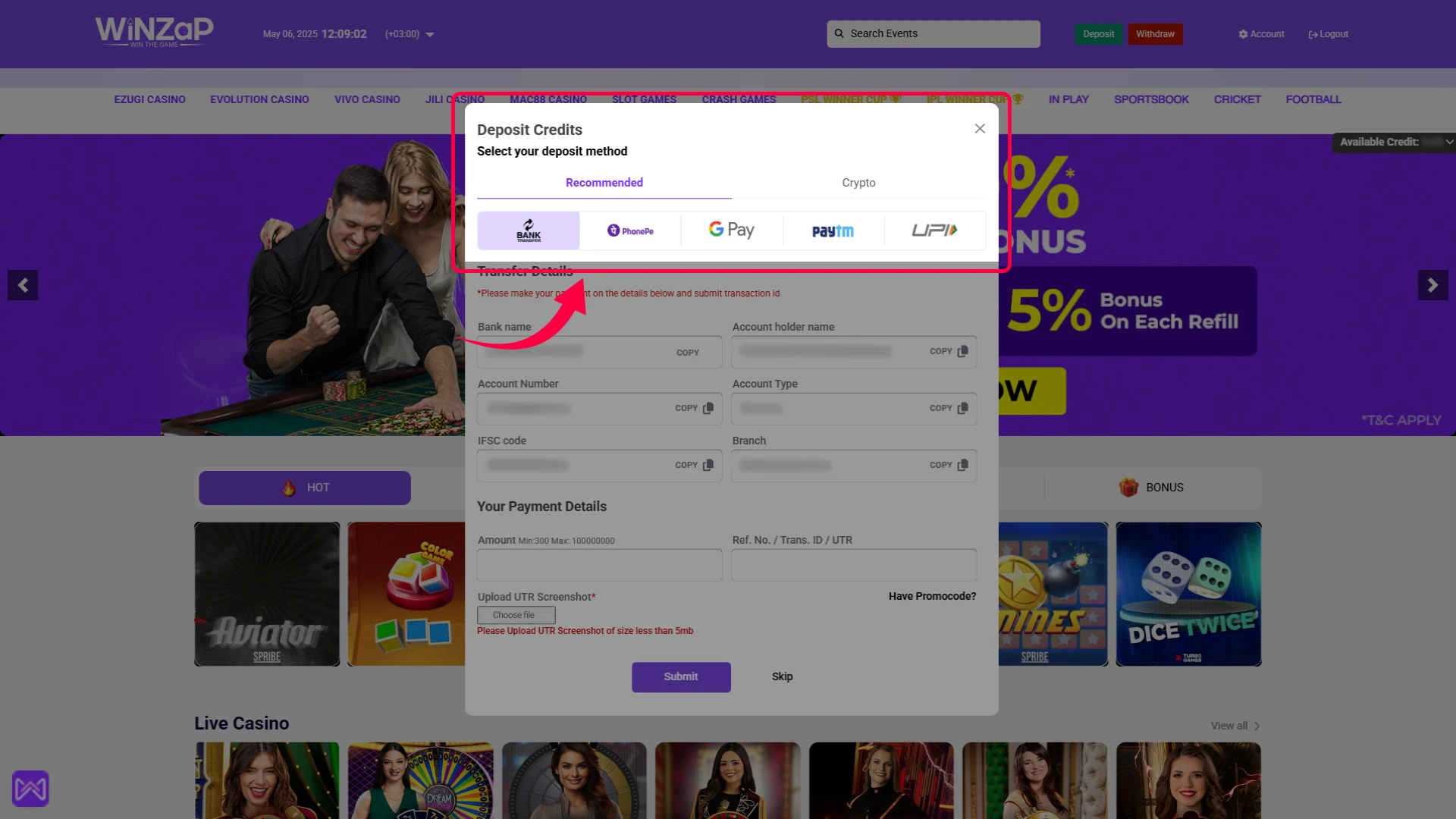Switch to the BONUS games section
This screenshot has height=819, width=1456.
click(x=1153, y=487)
